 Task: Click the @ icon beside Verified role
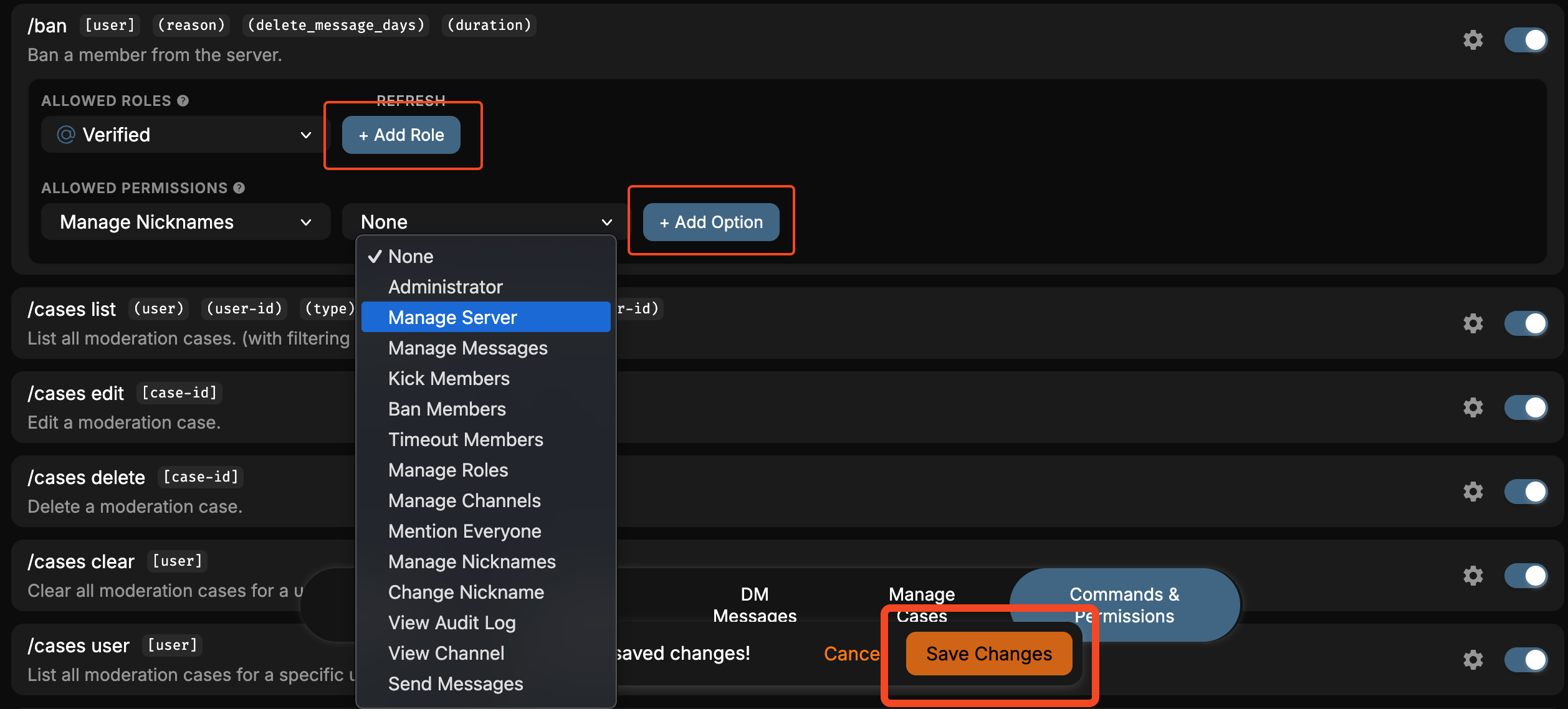(x=66, y=135)
